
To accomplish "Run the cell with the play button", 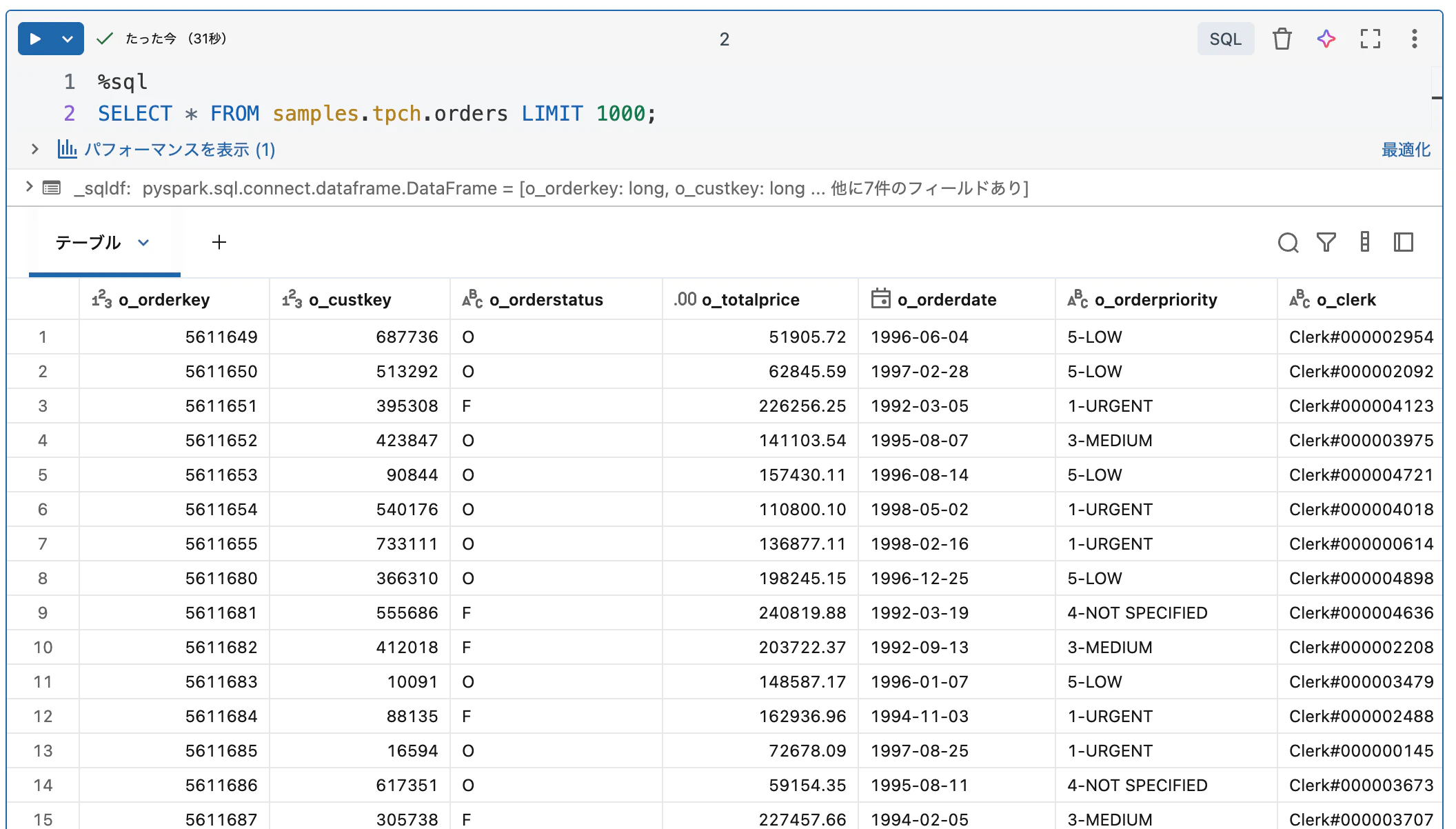I will point(35,39).
